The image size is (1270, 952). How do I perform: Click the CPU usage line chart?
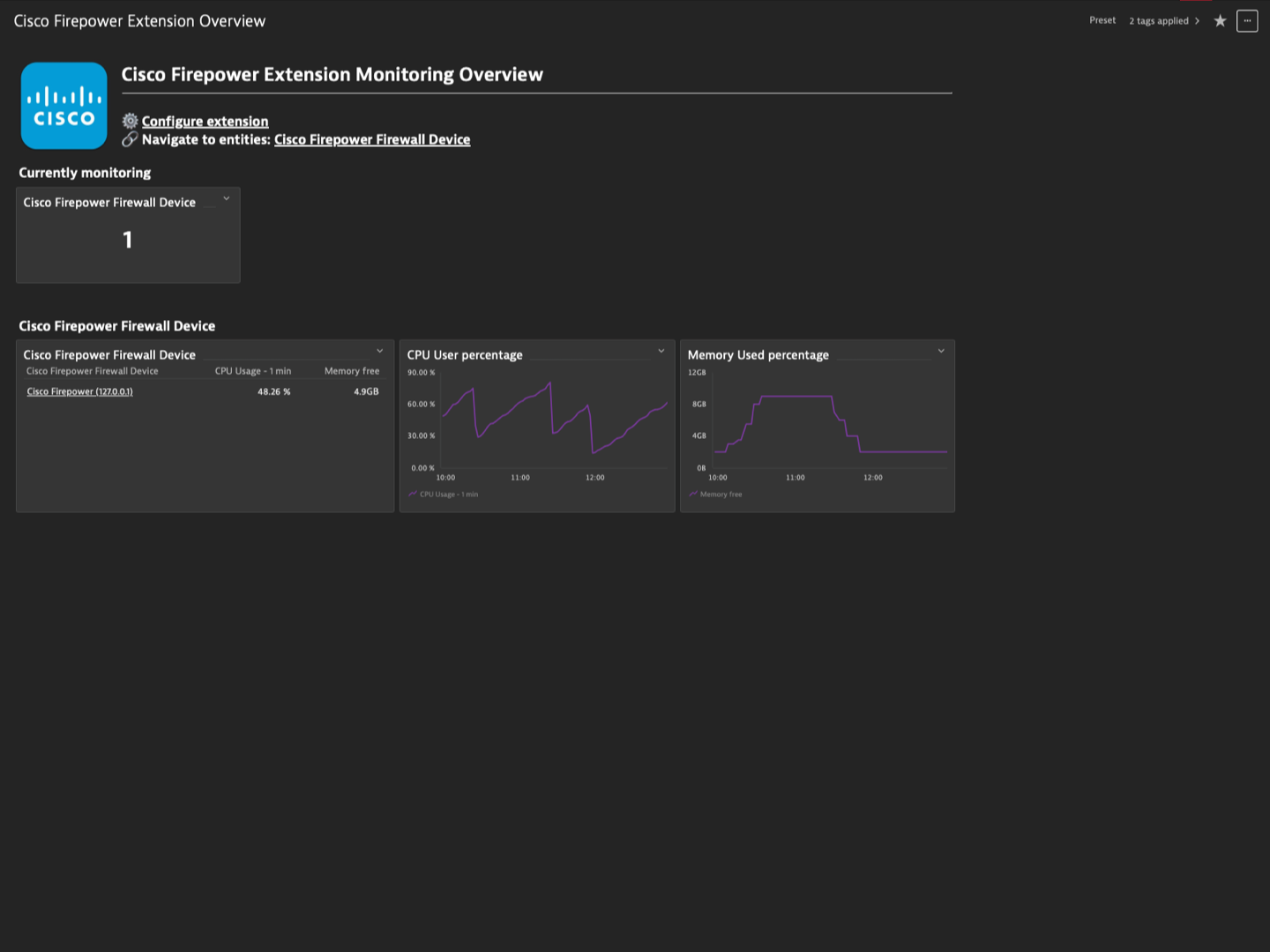coord(554,420)
